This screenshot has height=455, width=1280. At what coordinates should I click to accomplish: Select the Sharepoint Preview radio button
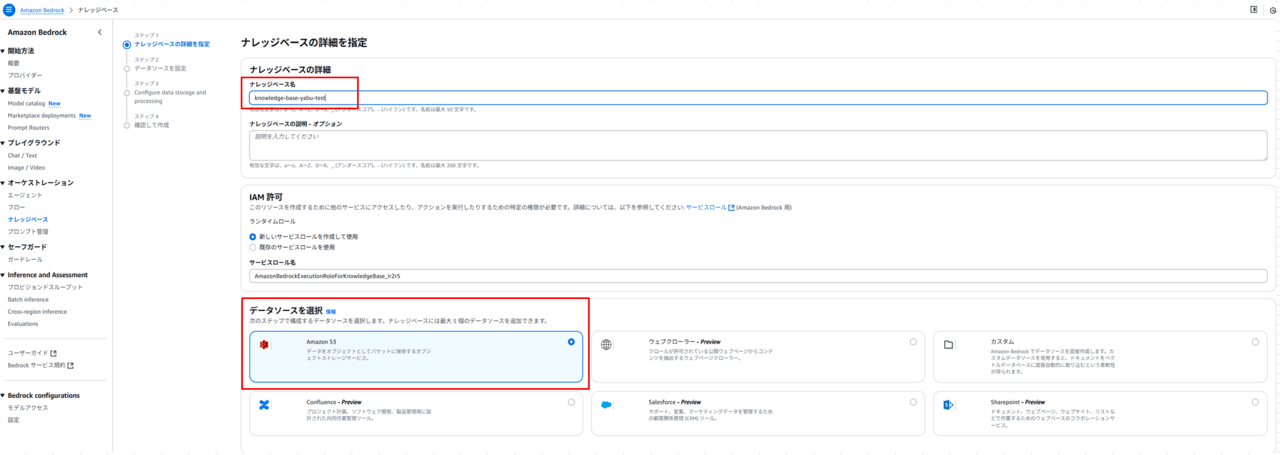click(1255, 402)
